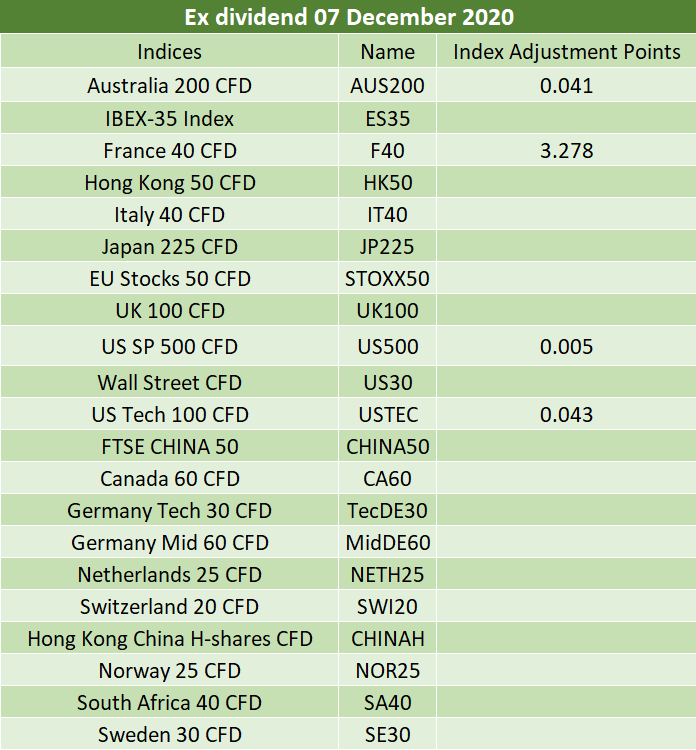Select the 'Wall Street CFD' cell
Image resolution: width=696 pixels, height=750 pixels.
[x=169, y=382]
